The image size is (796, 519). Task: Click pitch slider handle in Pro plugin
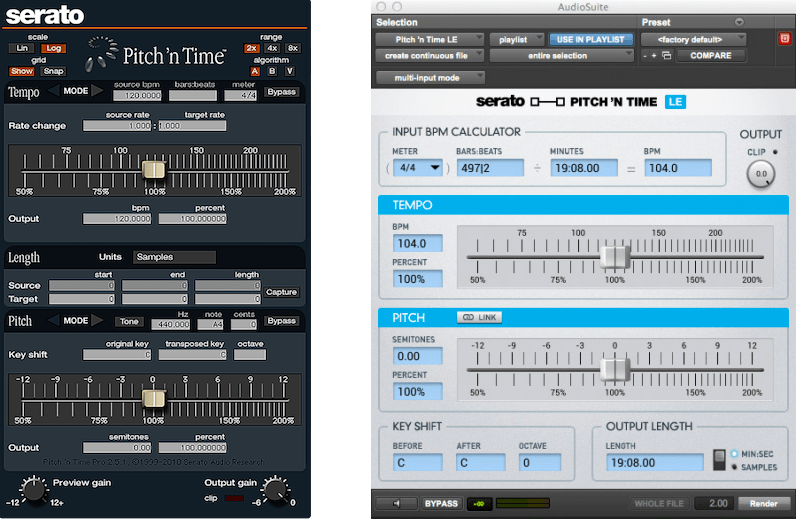153,399
